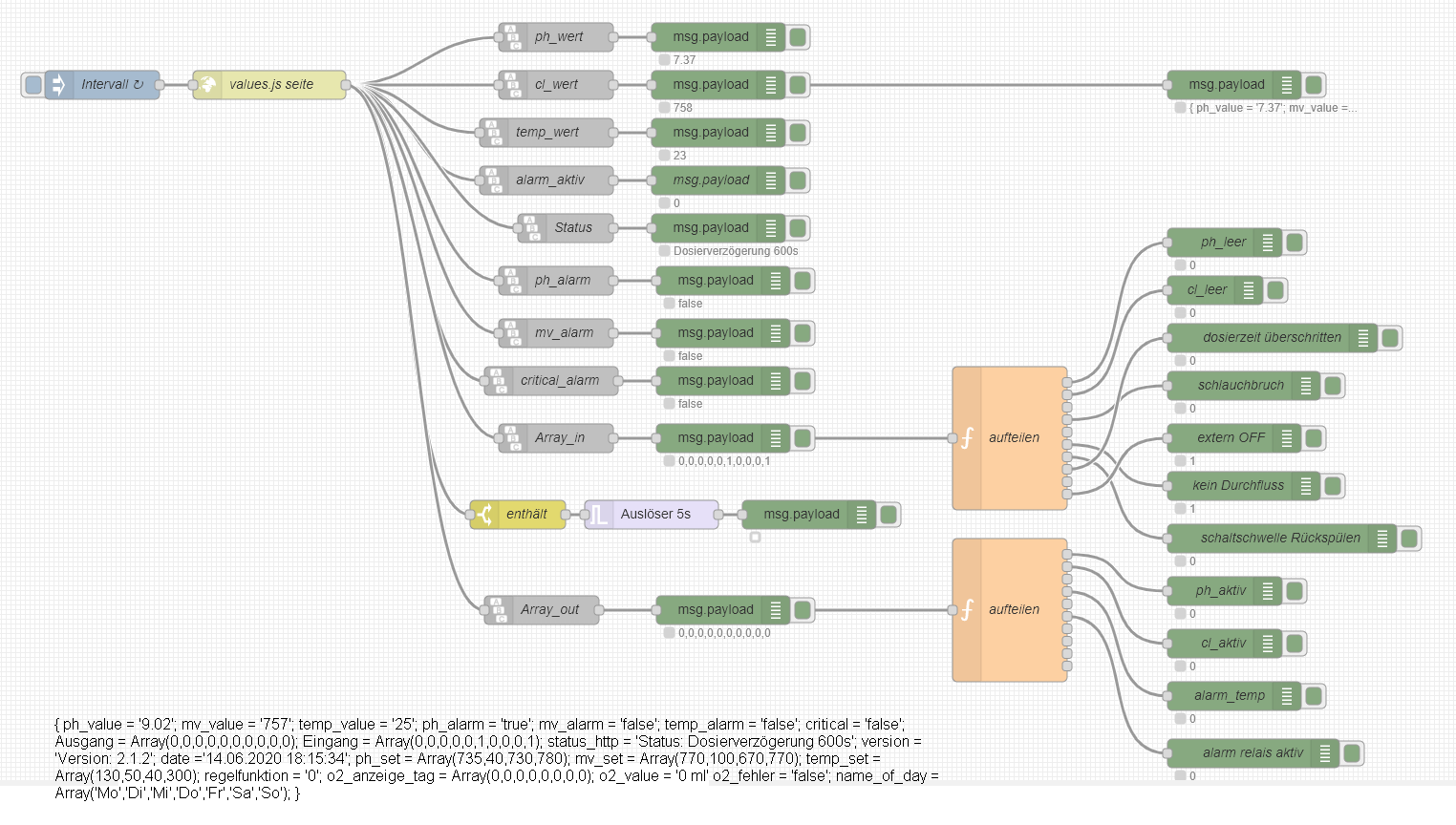Click debug list icon on kein Durchfluss
Screen dimensions: 1456x825
[x=1306, y=486]
